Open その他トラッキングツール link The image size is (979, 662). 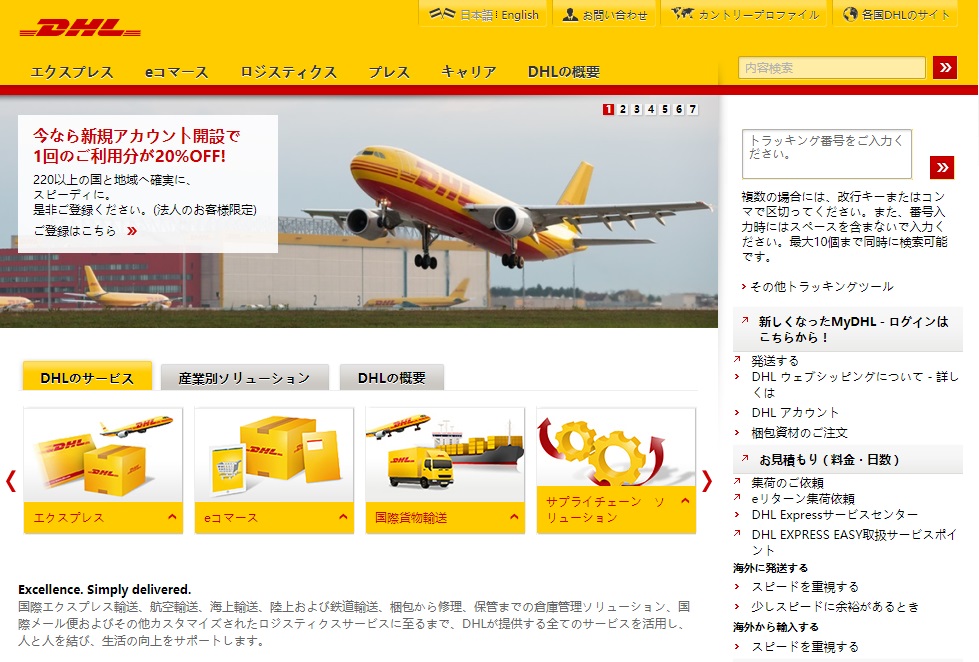pyautogui.click(x=822, y=287)
